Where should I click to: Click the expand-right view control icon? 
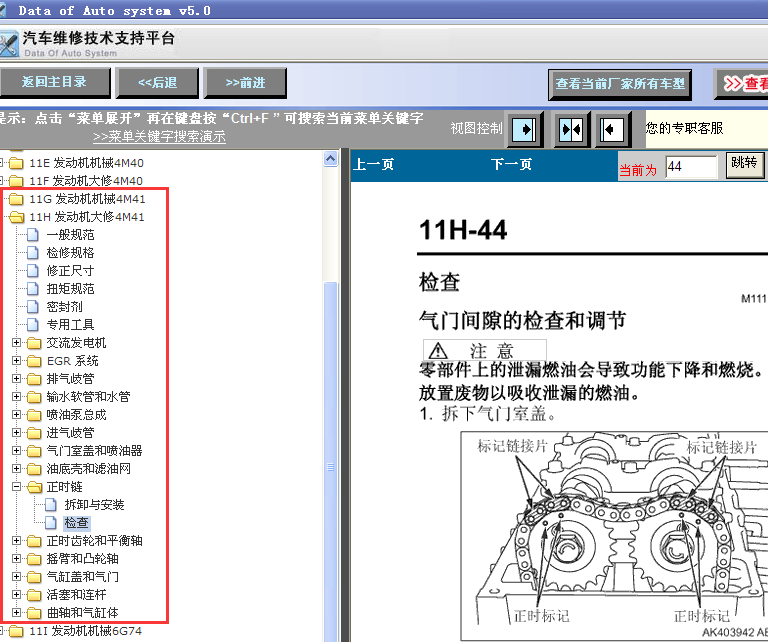click(525, 130)
